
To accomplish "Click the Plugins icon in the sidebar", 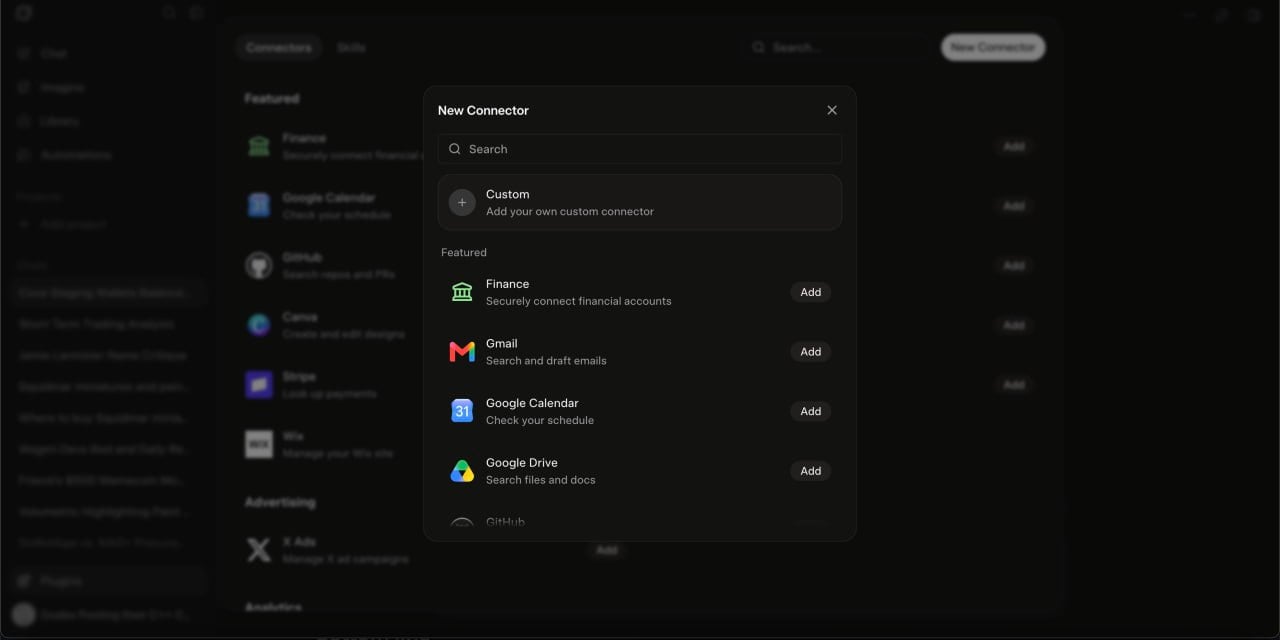I will 24,581.
